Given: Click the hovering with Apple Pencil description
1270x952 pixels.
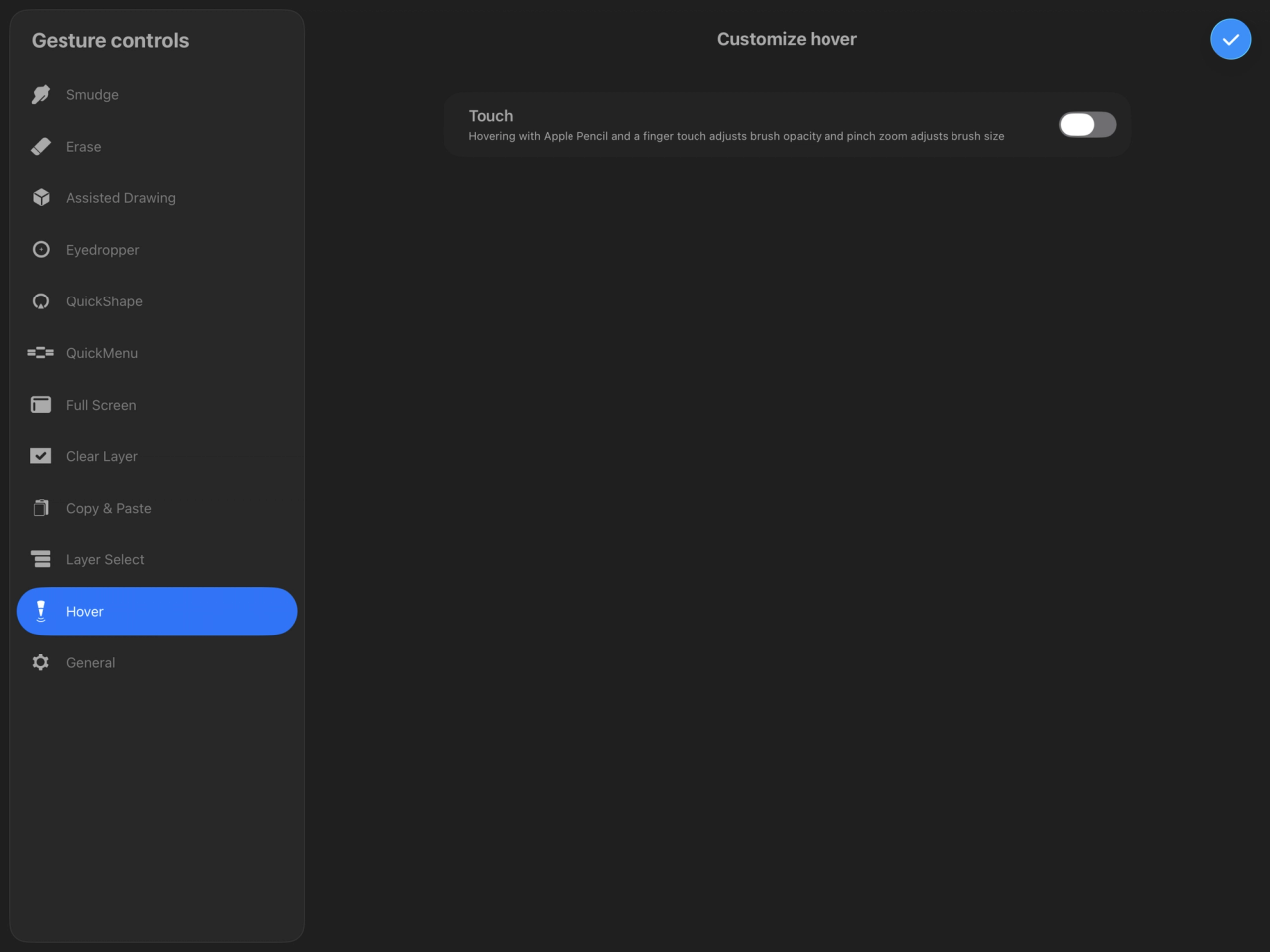Looking at the screenshot, I should pyautogui.click(x=736, y=136).
